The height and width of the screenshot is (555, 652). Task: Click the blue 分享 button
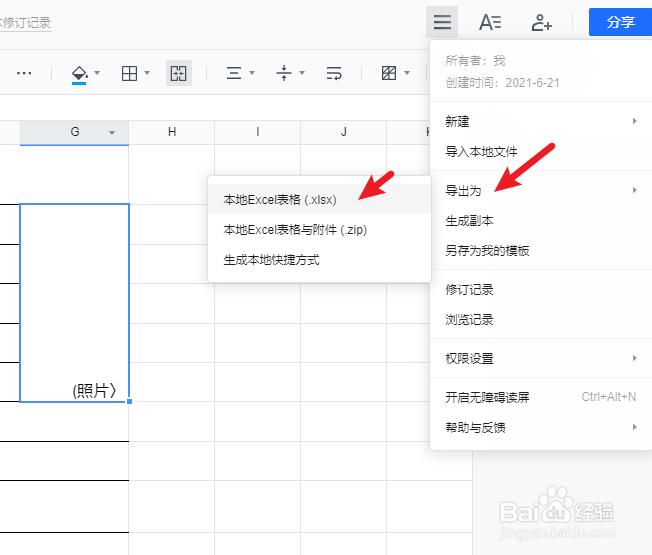pos(620,22)
